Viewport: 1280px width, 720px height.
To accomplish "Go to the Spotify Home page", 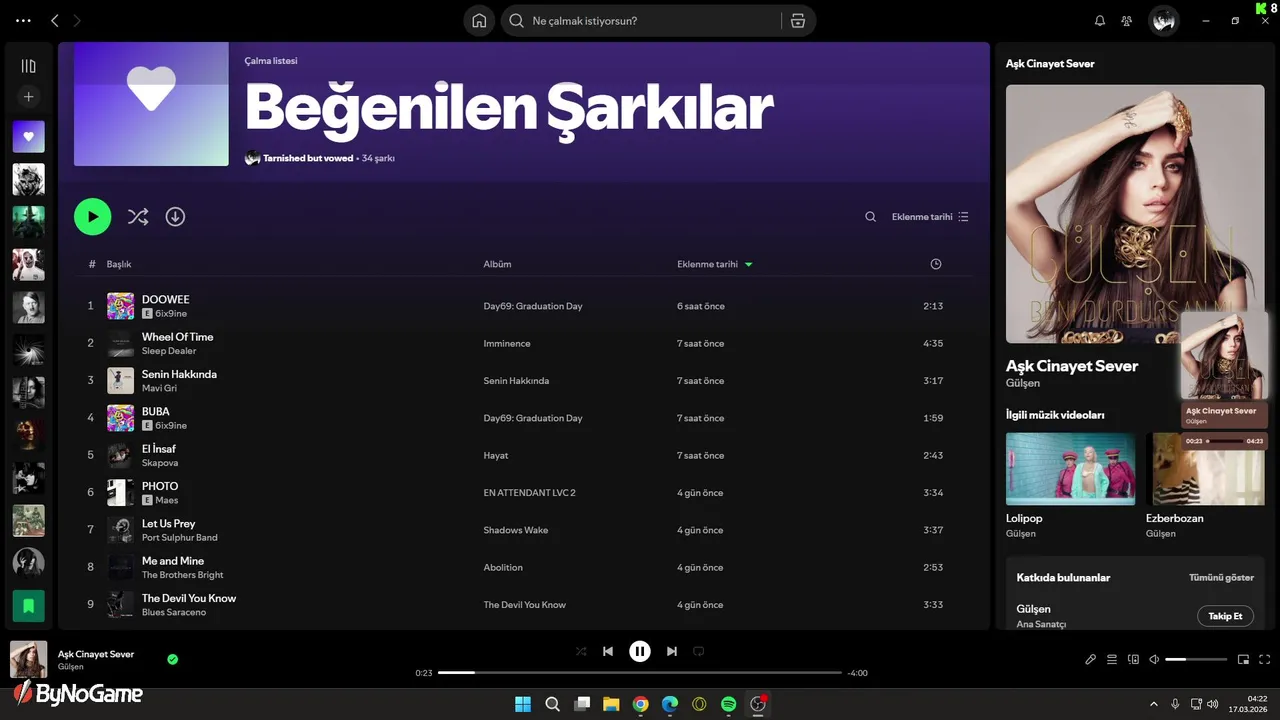I will coord(479,21).
